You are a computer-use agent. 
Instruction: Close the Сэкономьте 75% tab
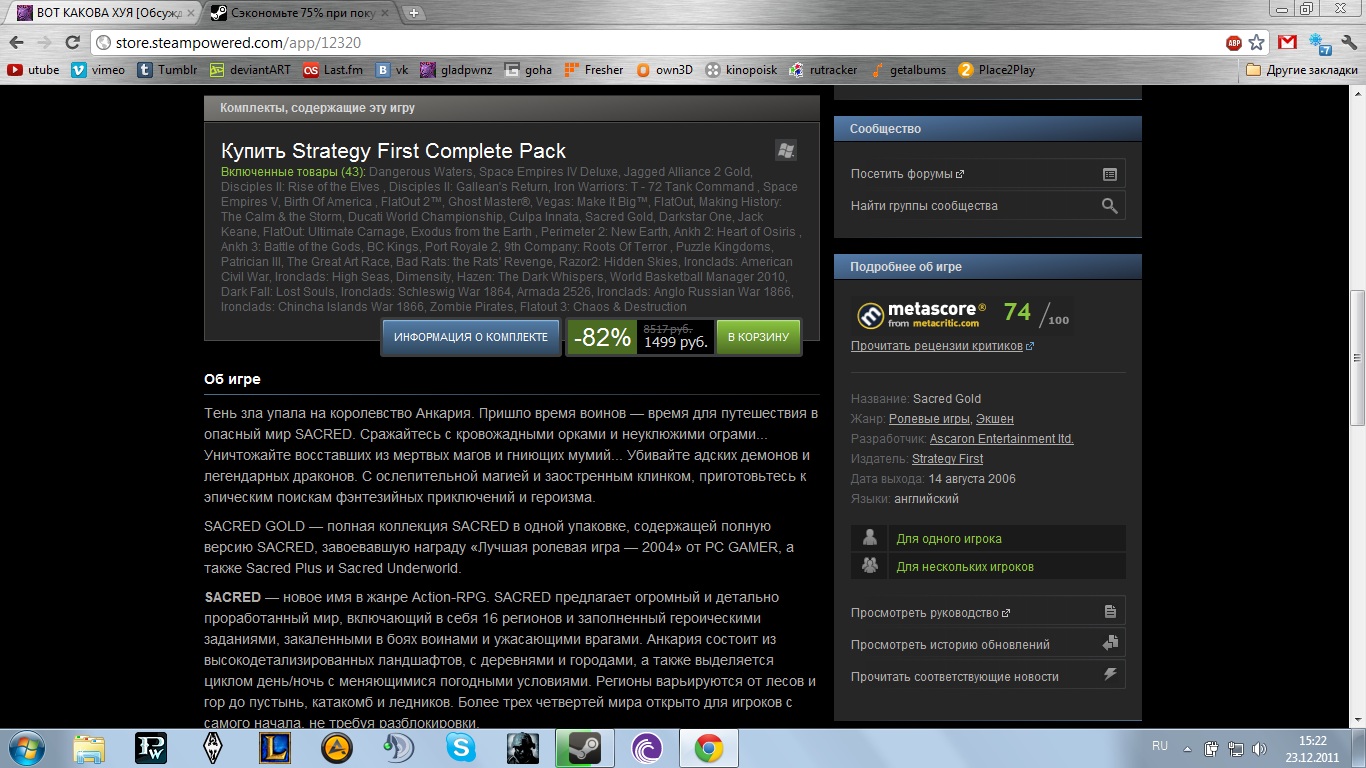(x=385, y=13)
